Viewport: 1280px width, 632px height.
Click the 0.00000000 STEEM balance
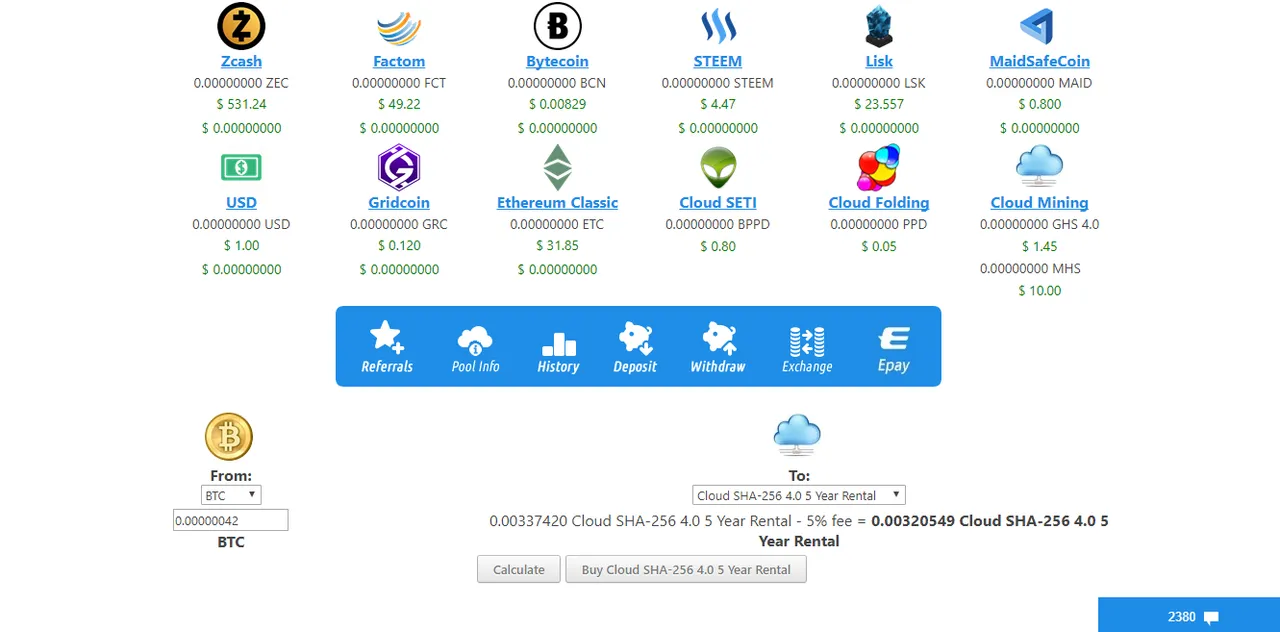point(718,83)
